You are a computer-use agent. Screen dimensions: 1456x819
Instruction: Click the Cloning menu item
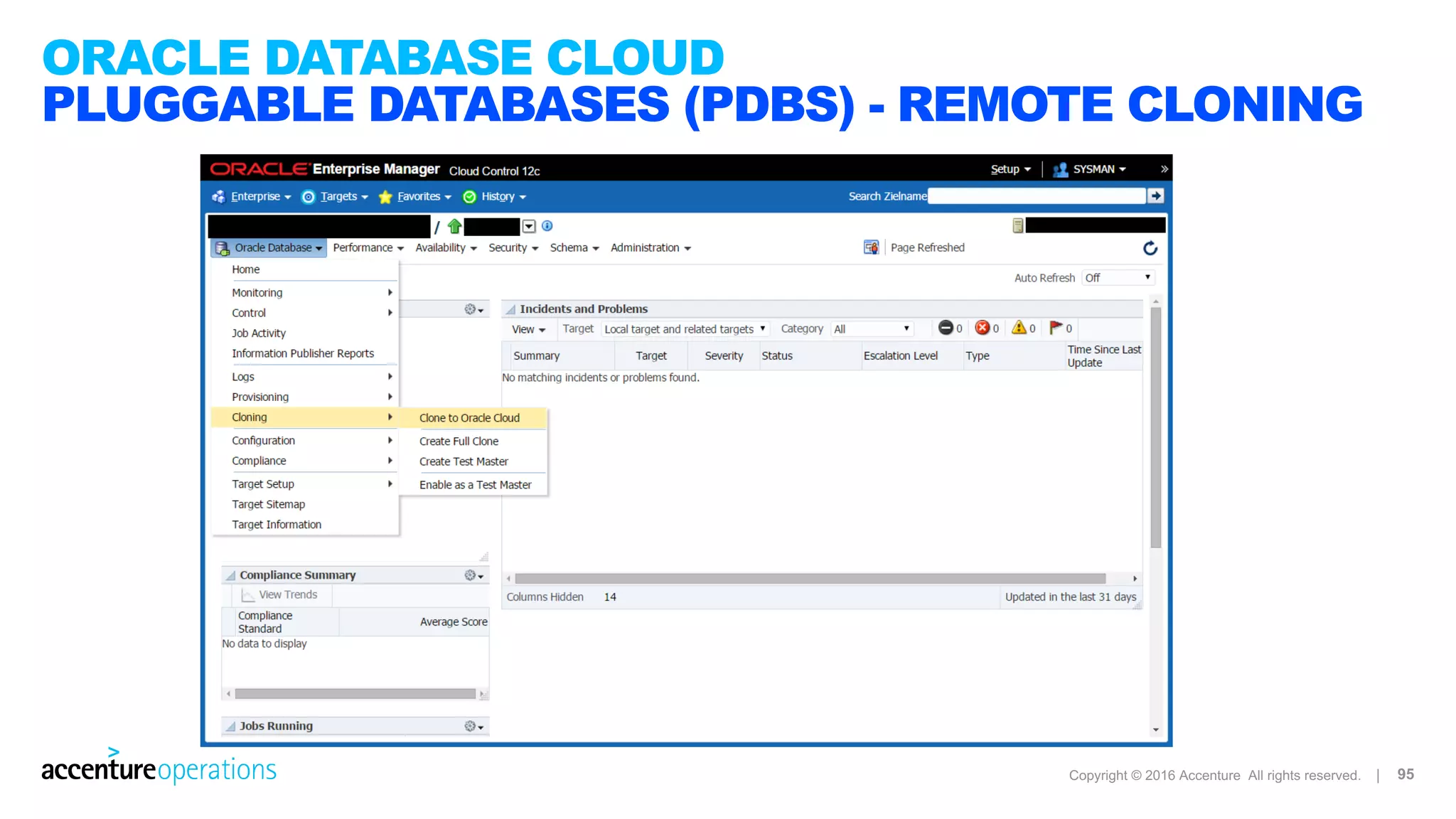pyautogui.click(x=304, y=417)
